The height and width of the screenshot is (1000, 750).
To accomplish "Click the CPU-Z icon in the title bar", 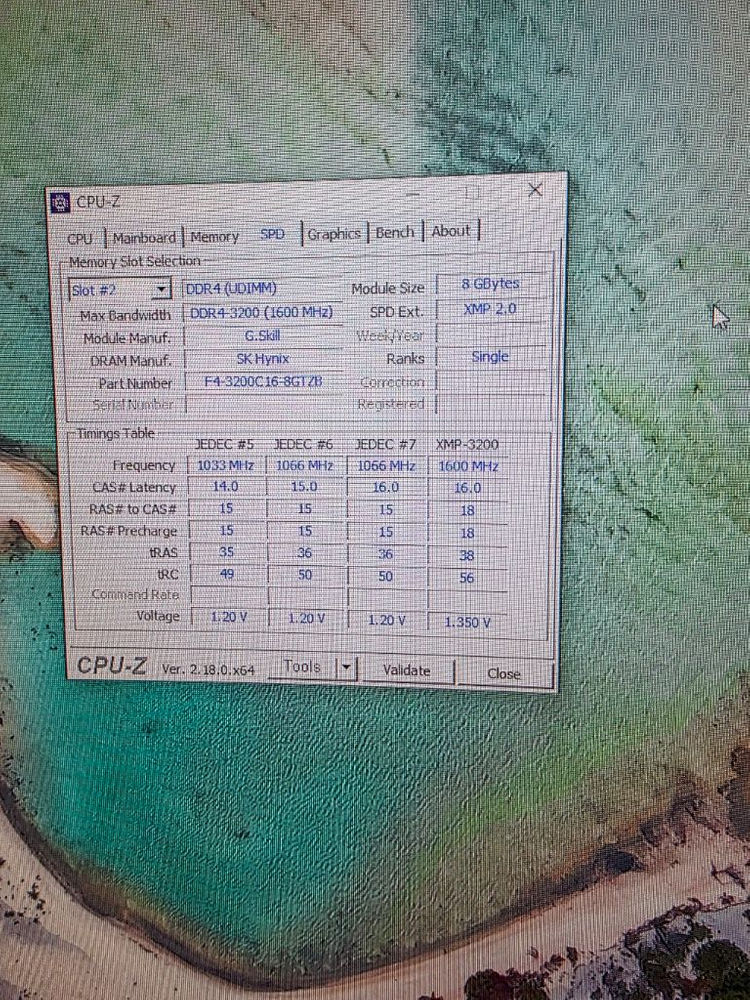I will (61, 203).
